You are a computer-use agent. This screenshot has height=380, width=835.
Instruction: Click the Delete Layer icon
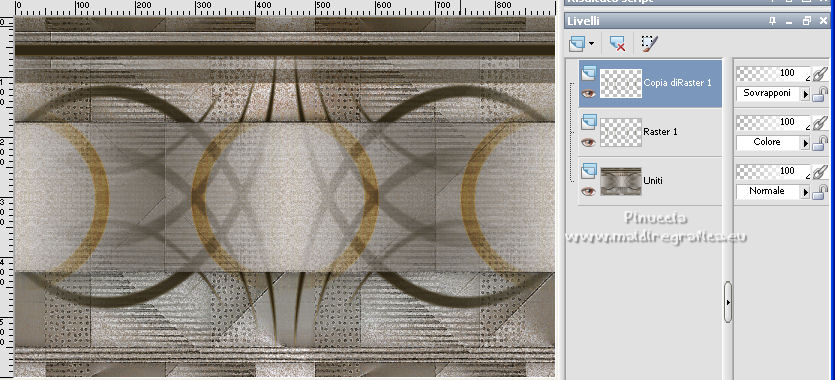[618, 43]
